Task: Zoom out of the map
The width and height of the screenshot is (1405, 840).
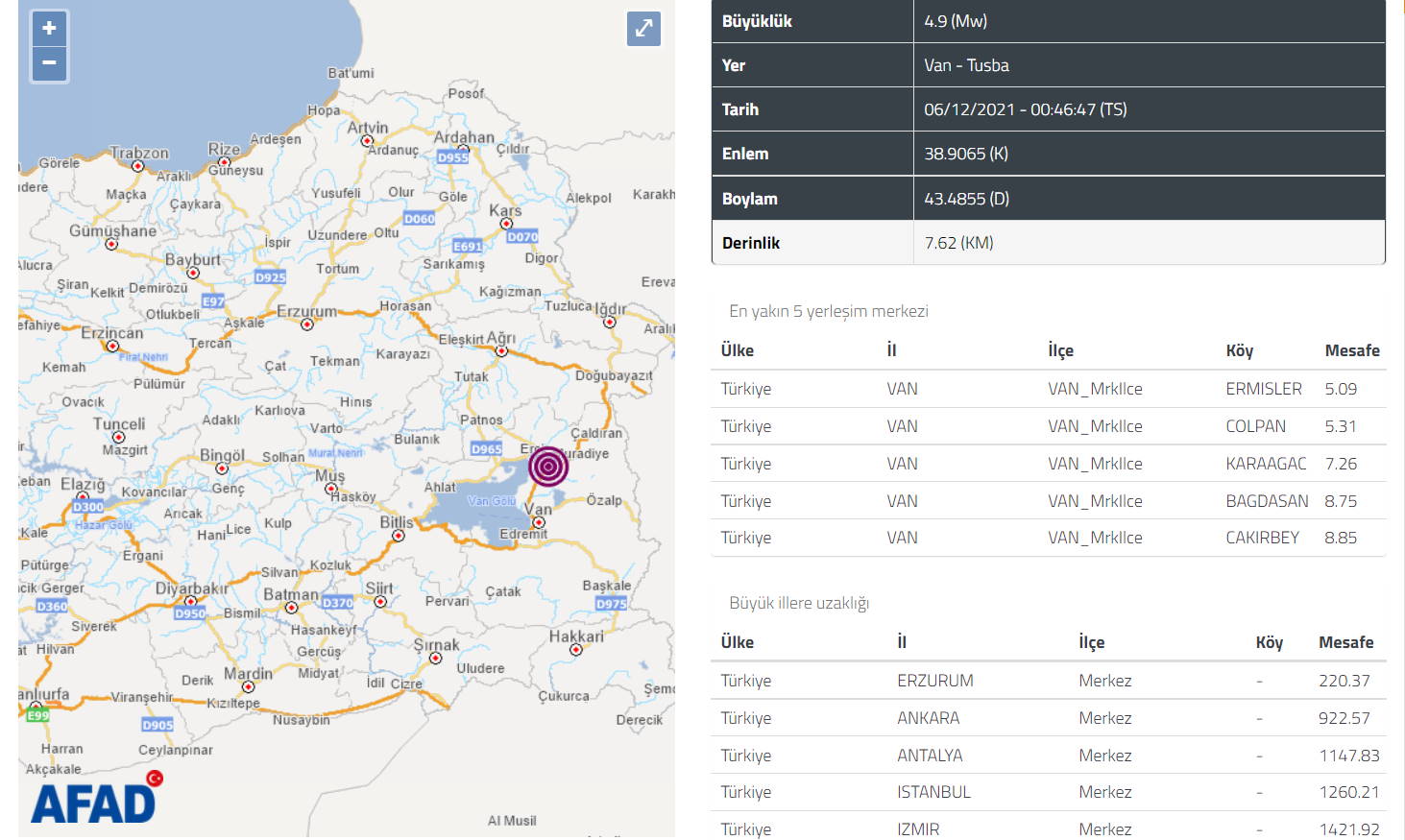Action: tap(49, 63)
